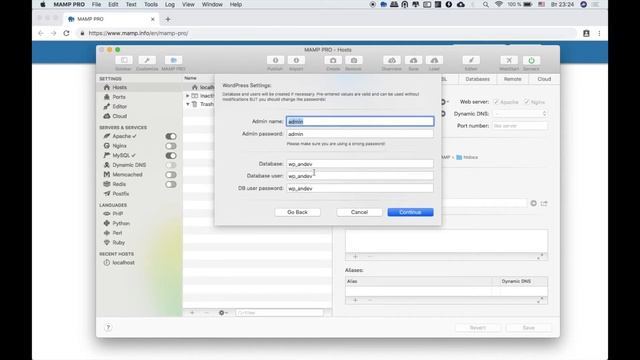
Task: Collapse the Trash group in hosts list
Action: (x=188, y=104)
